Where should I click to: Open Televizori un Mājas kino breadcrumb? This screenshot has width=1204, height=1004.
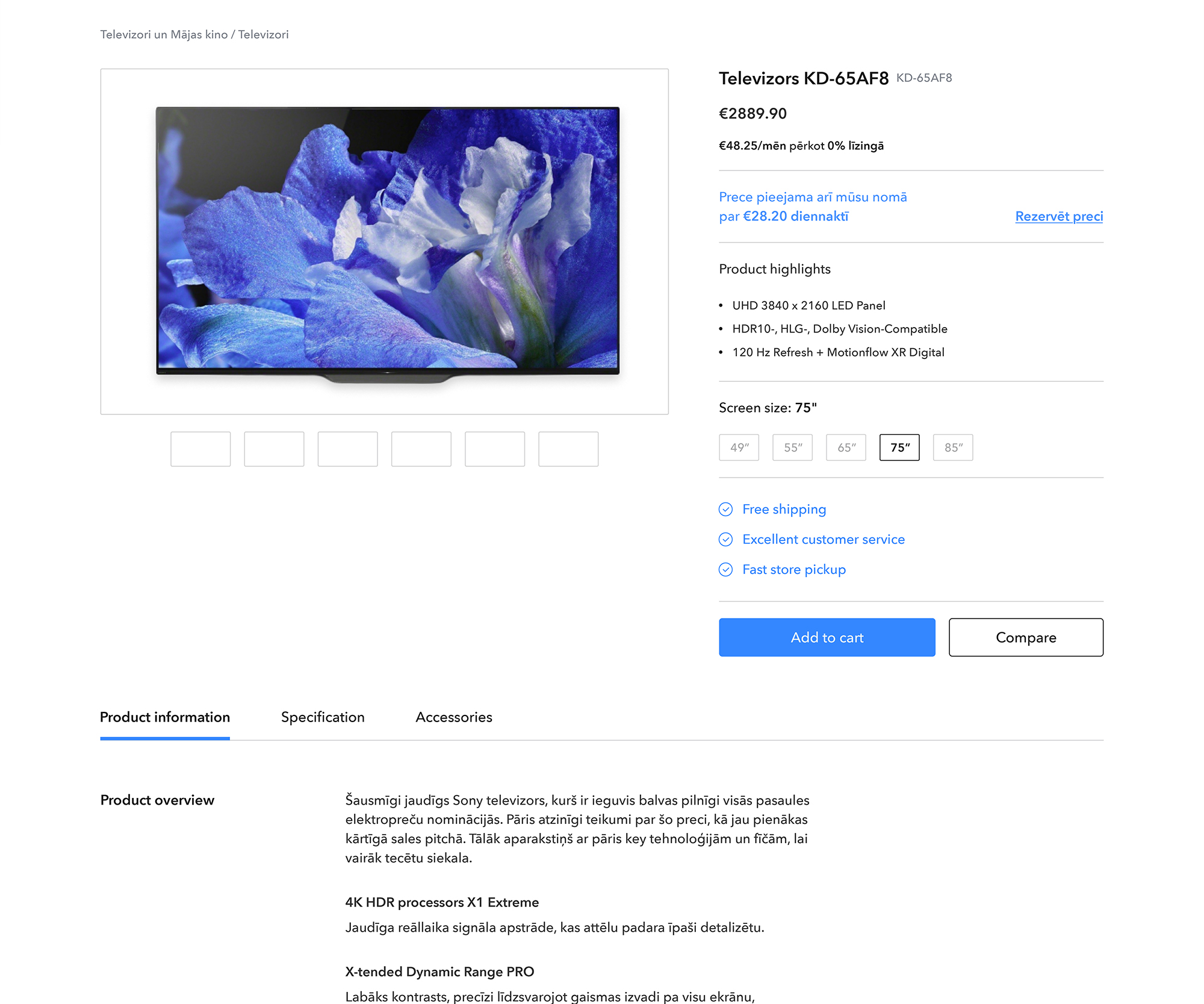point(164,34)
